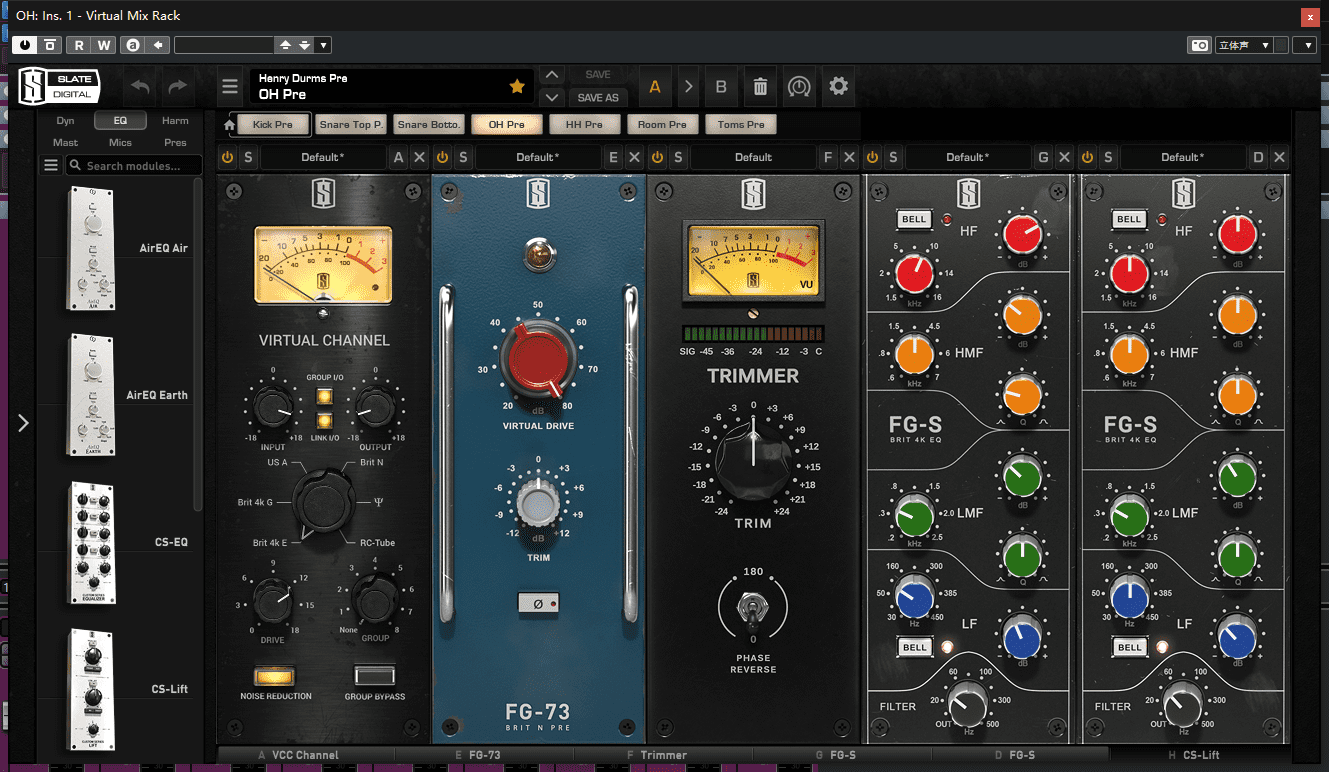The image size is (1329, 772).
Task: Click the phase invert Ø button on FG-73
Action: pyautogui.click(x=538, y=603)
